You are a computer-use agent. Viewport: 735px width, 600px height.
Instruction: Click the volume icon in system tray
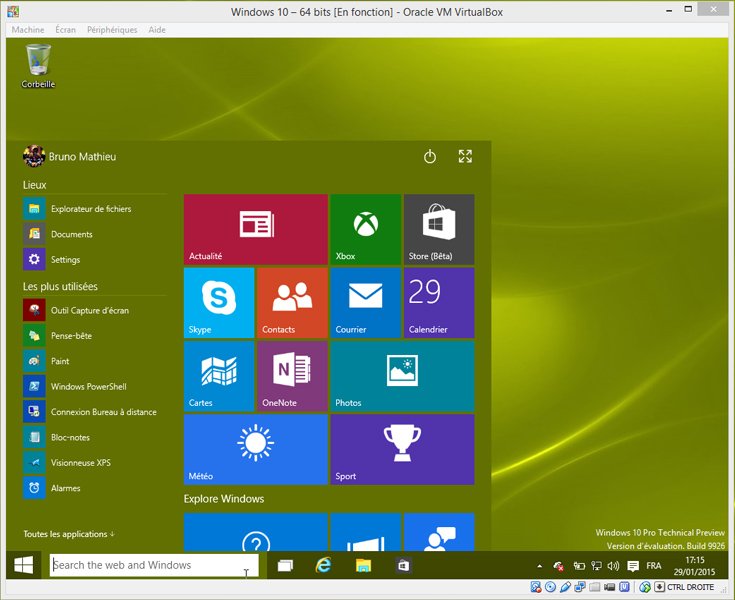[612, 566]
